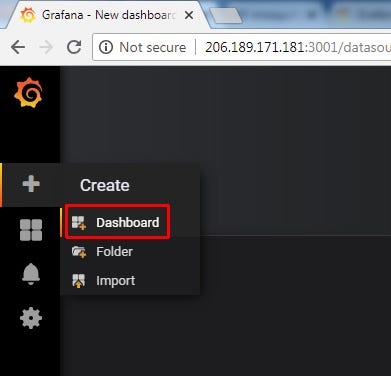Open the Configuration gear icon
The width and height of the screenshot is (391, 376).
coord(31,318)
